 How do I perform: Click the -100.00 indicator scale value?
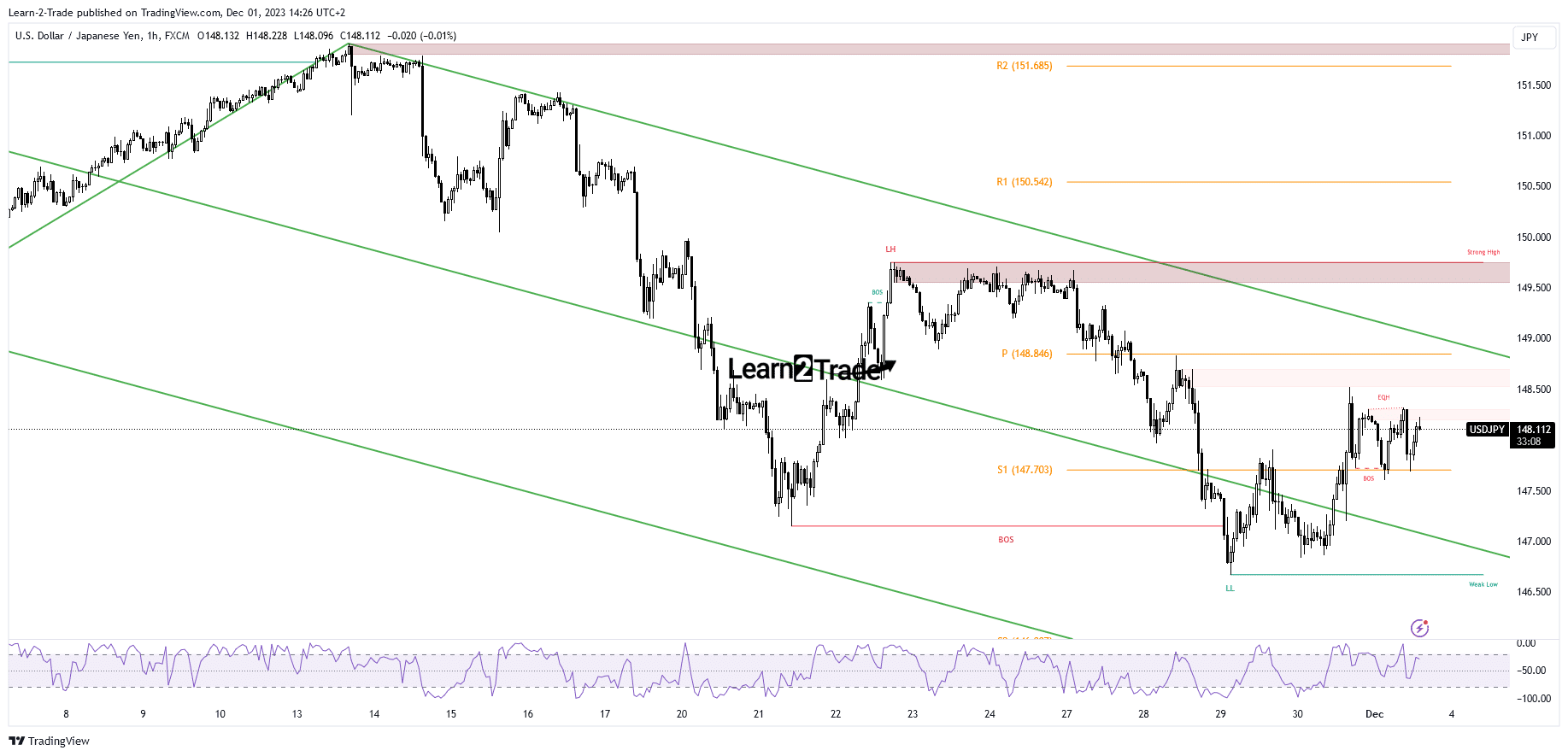click(1533, 699)
